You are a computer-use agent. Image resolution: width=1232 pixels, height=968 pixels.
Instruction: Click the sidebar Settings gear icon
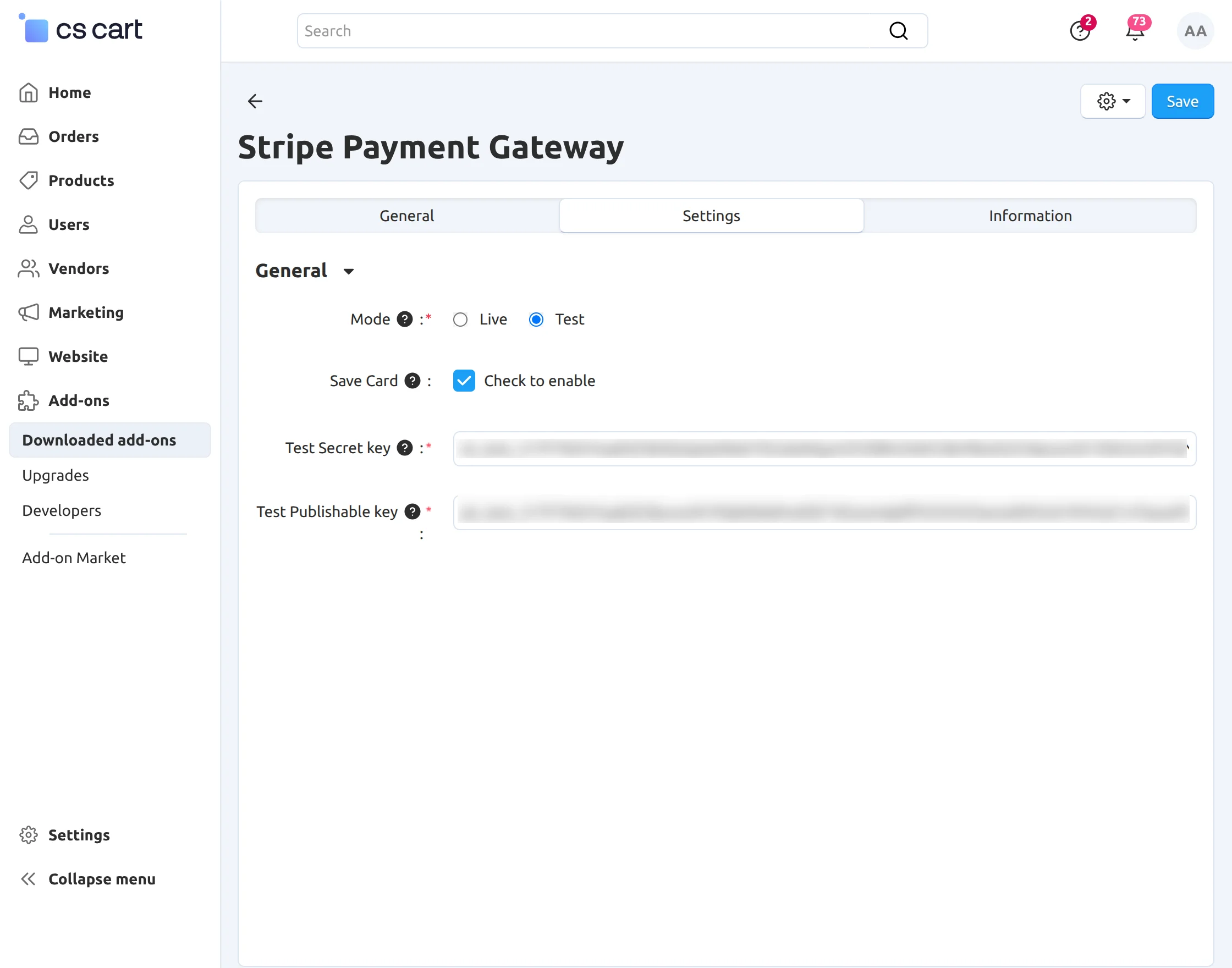(x=29, y=835)
